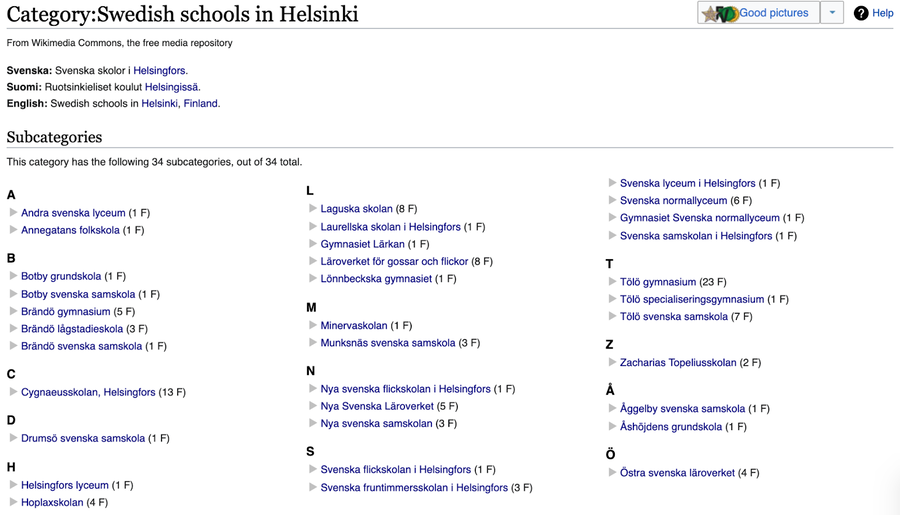This screenshot has height=515, width=900.
Task: Open the Helsingfors link in Svenska description
Action: (159, 71)
